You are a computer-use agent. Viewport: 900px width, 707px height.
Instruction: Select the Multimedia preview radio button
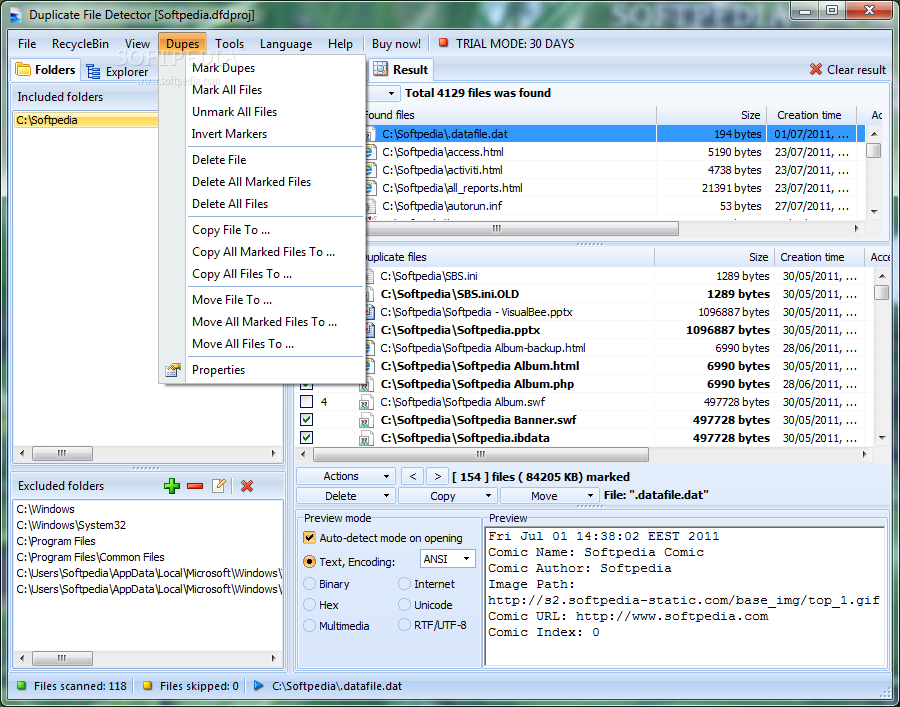(309, 625)
